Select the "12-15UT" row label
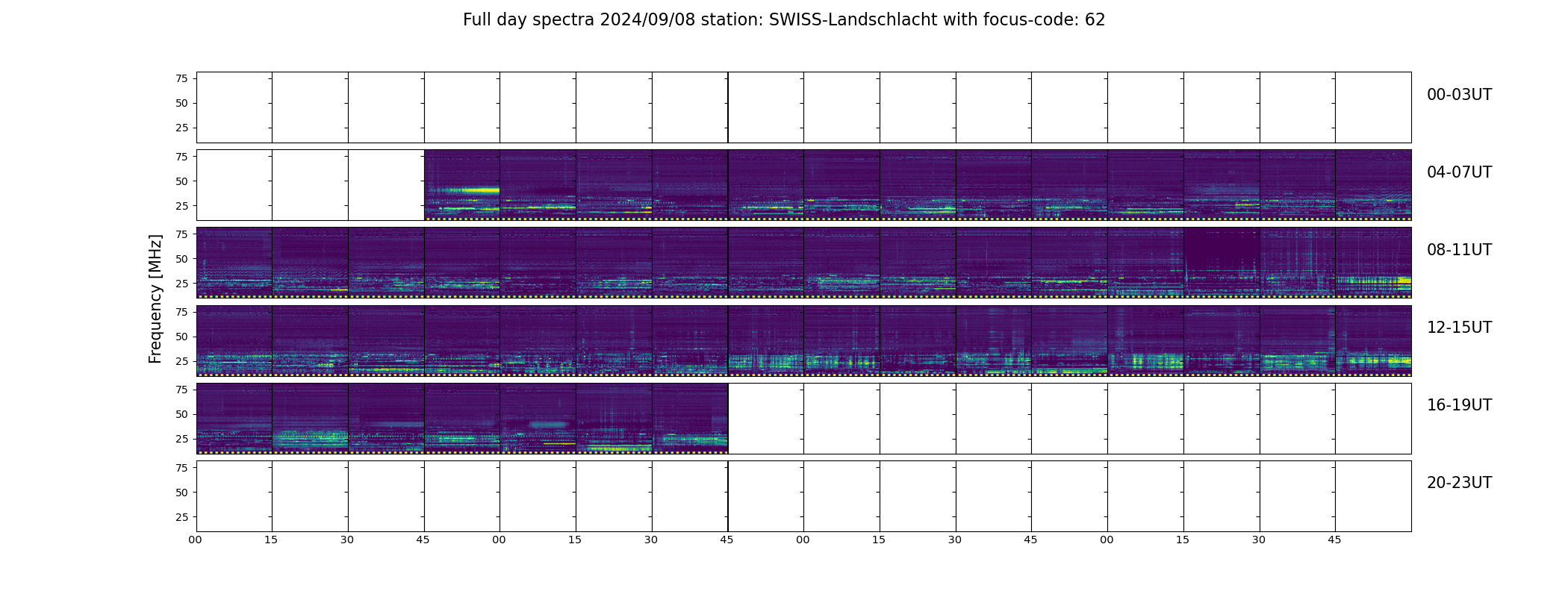The width and height of the screenshot is (1568, 597). click(1459, 328)
